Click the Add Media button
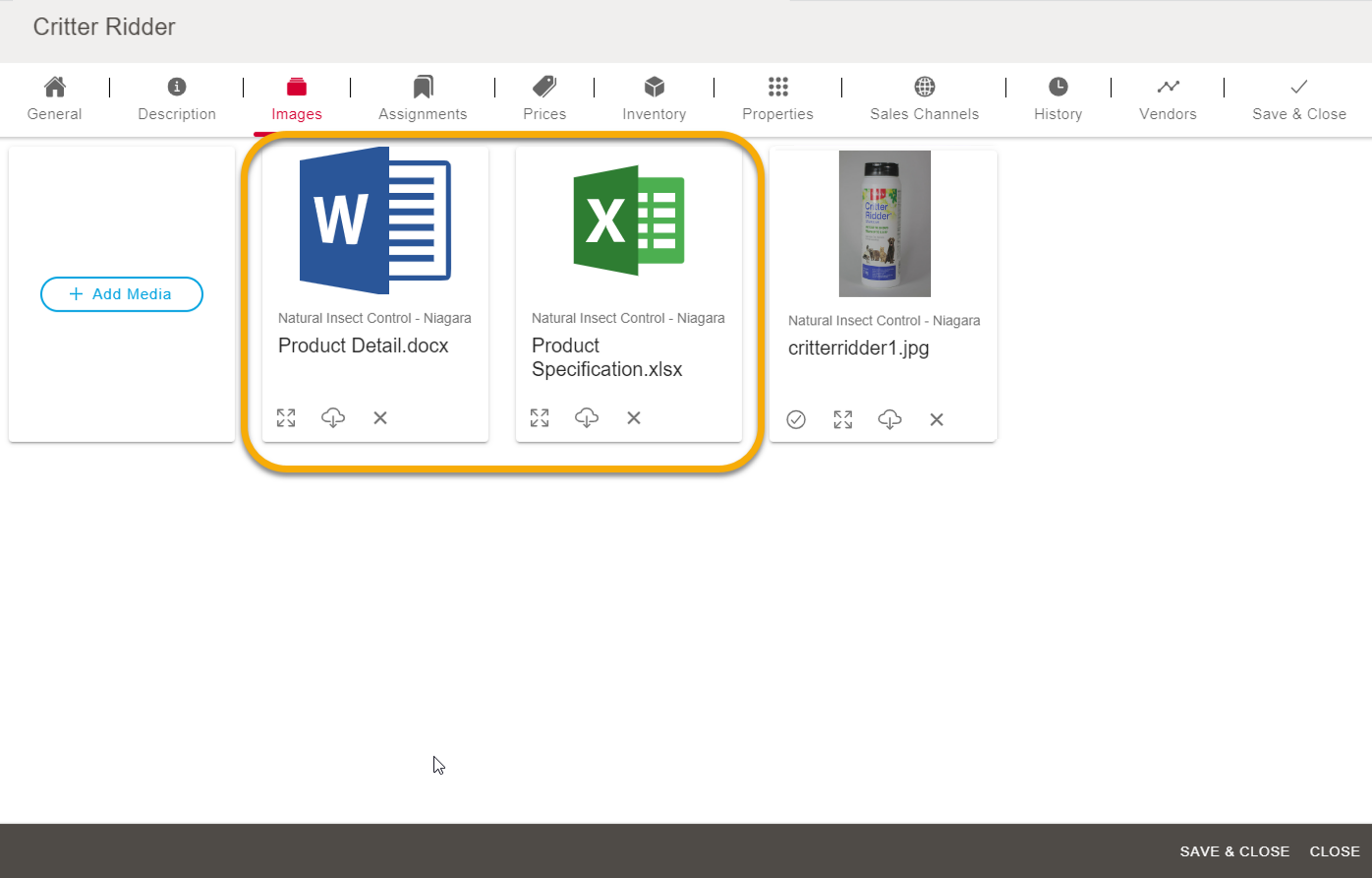Image resolution: width=1372 pixels, height=878 pixels. tap(121, 294)
